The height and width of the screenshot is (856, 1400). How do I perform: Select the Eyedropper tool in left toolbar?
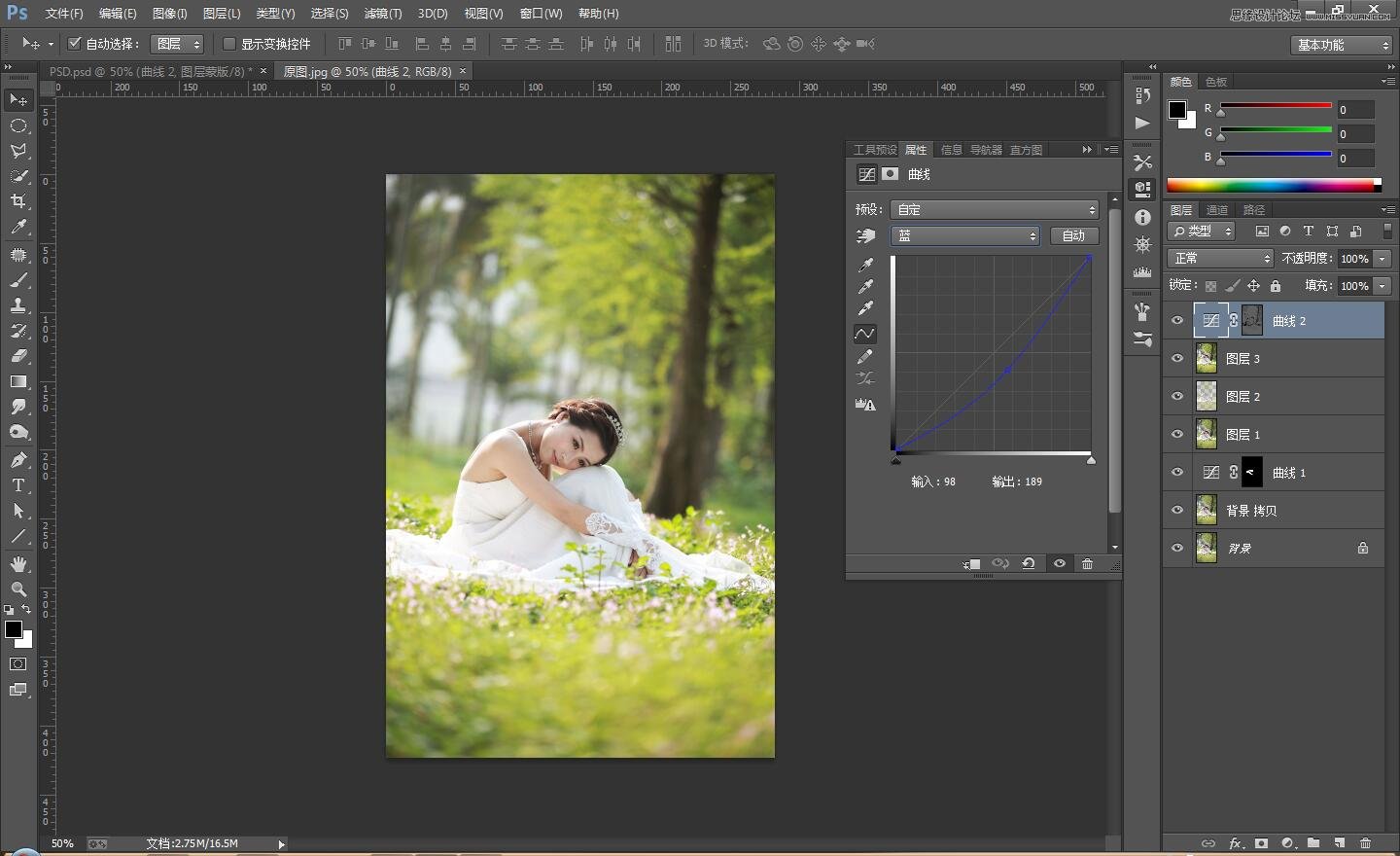tap(18, 228)
